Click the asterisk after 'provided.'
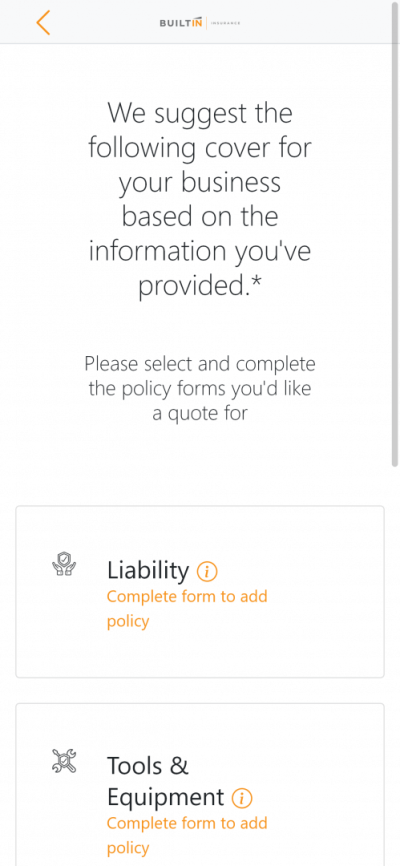This screenshot has height=866, width=400. pos(255,284)
